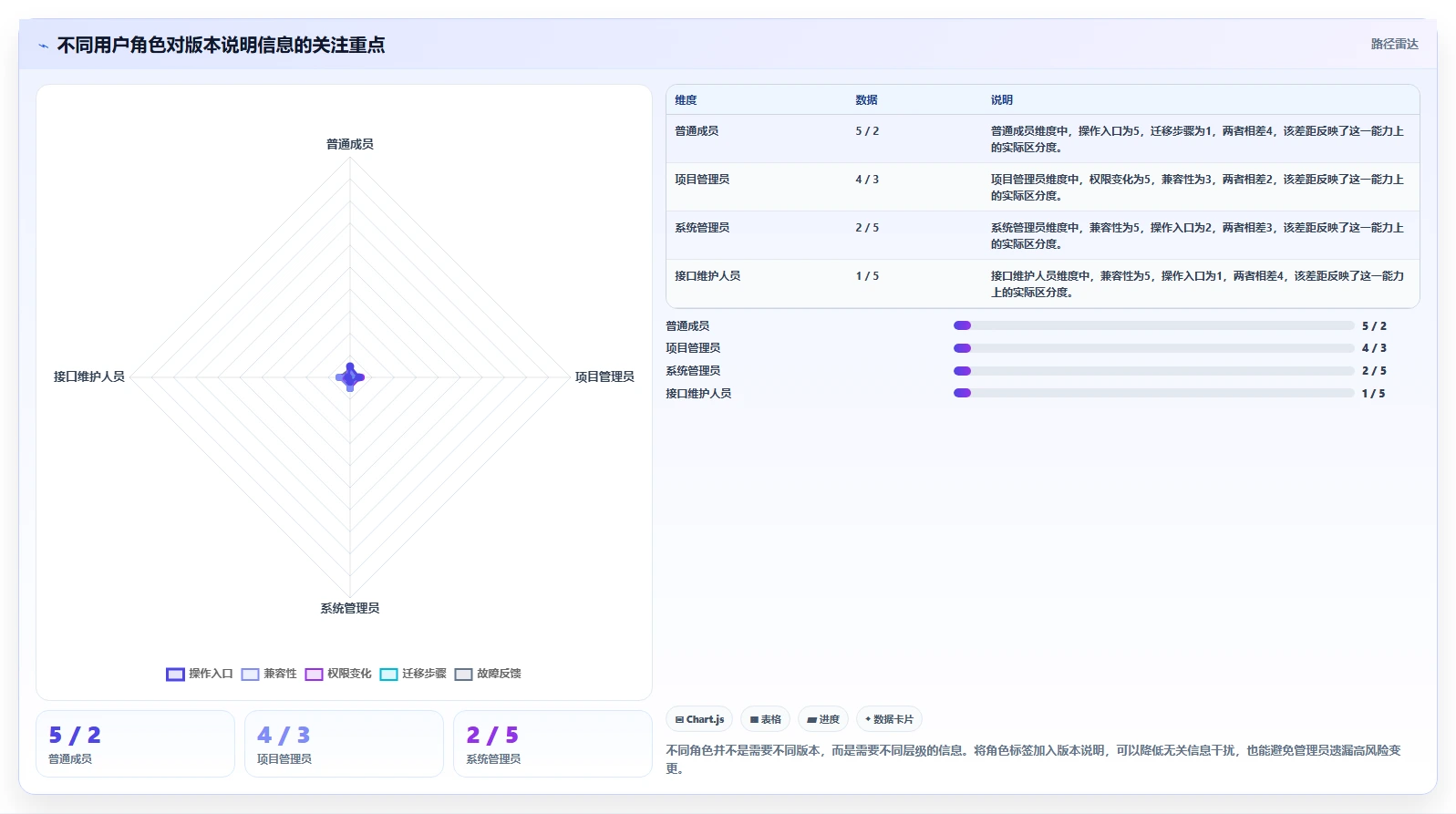This screenshot has width=1456, height=814.
Task: Click the 进度 chip
Action: pyautogui.click(x=823, y=719)
